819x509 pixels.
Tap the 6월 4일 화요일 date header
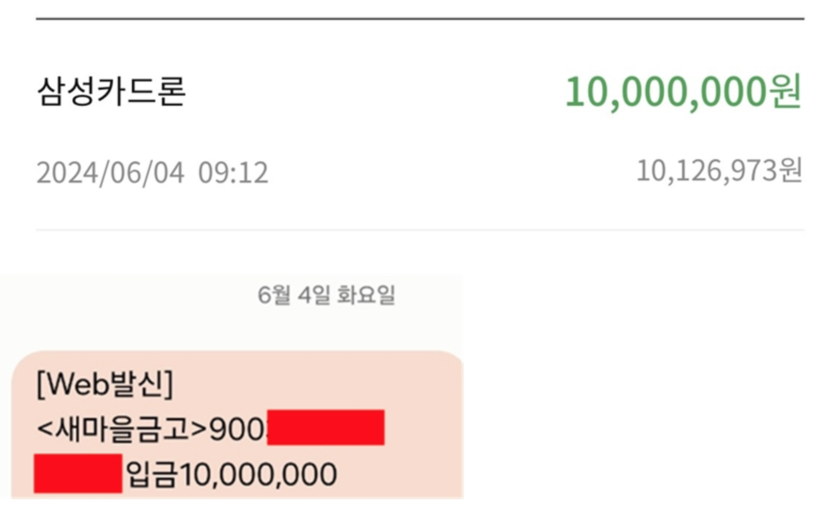click(x=326, y=295)
